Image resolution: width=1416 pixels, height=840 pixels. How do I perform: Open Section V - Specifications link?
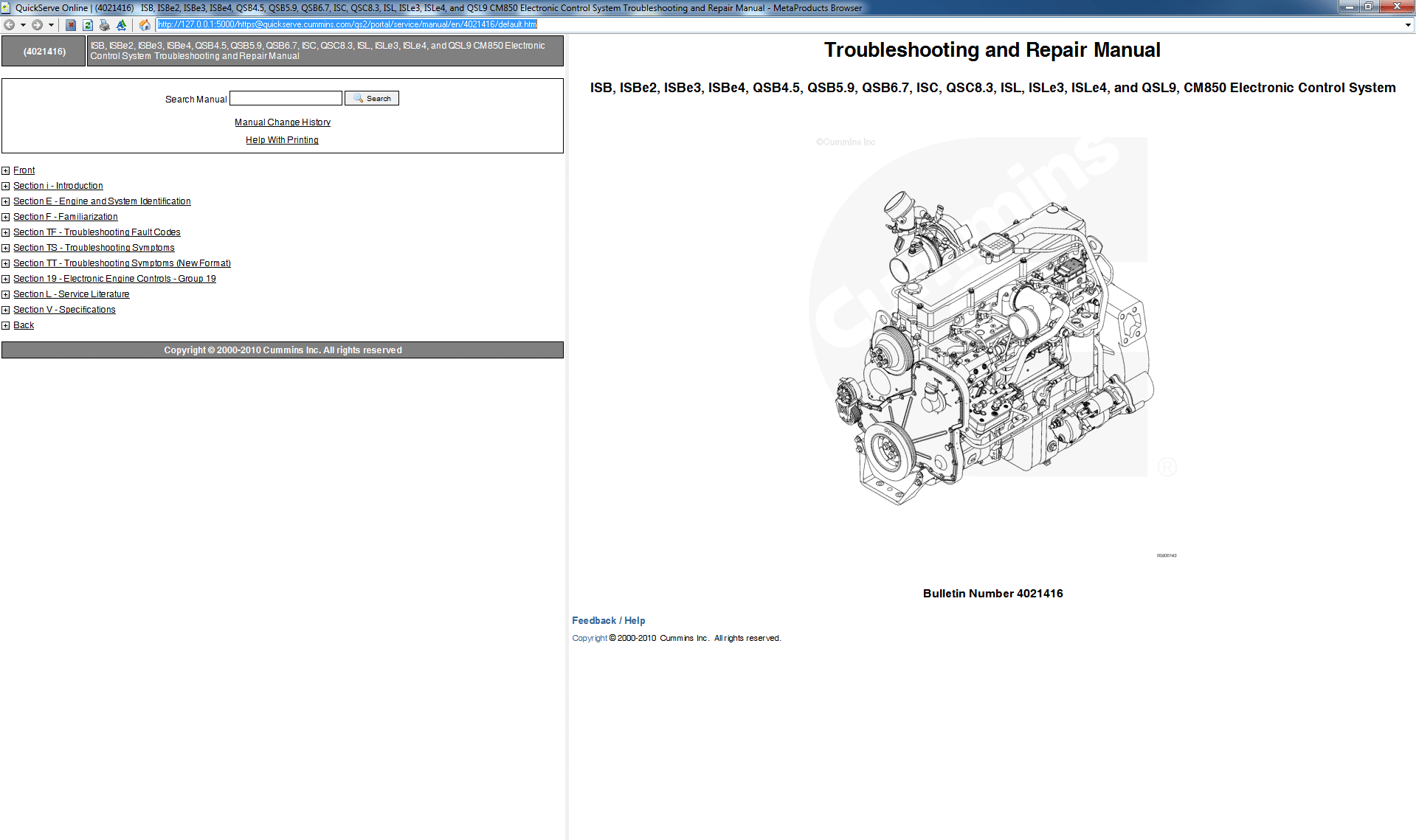point(64,310)
